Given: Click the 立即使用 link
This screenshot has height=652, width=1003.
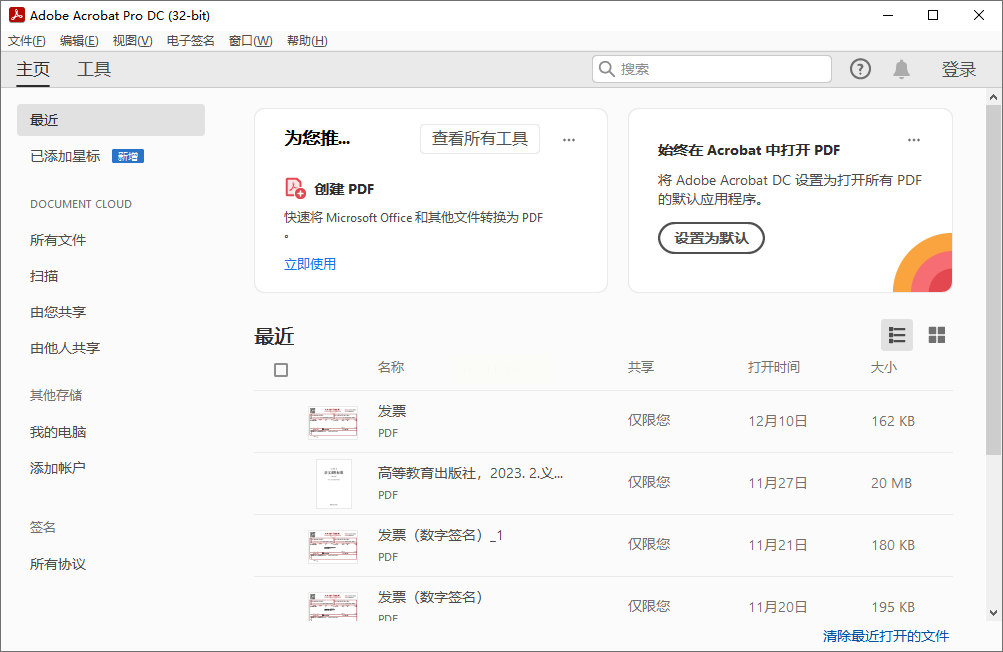Looking at the screenshot, I should (x=310, y=264).
